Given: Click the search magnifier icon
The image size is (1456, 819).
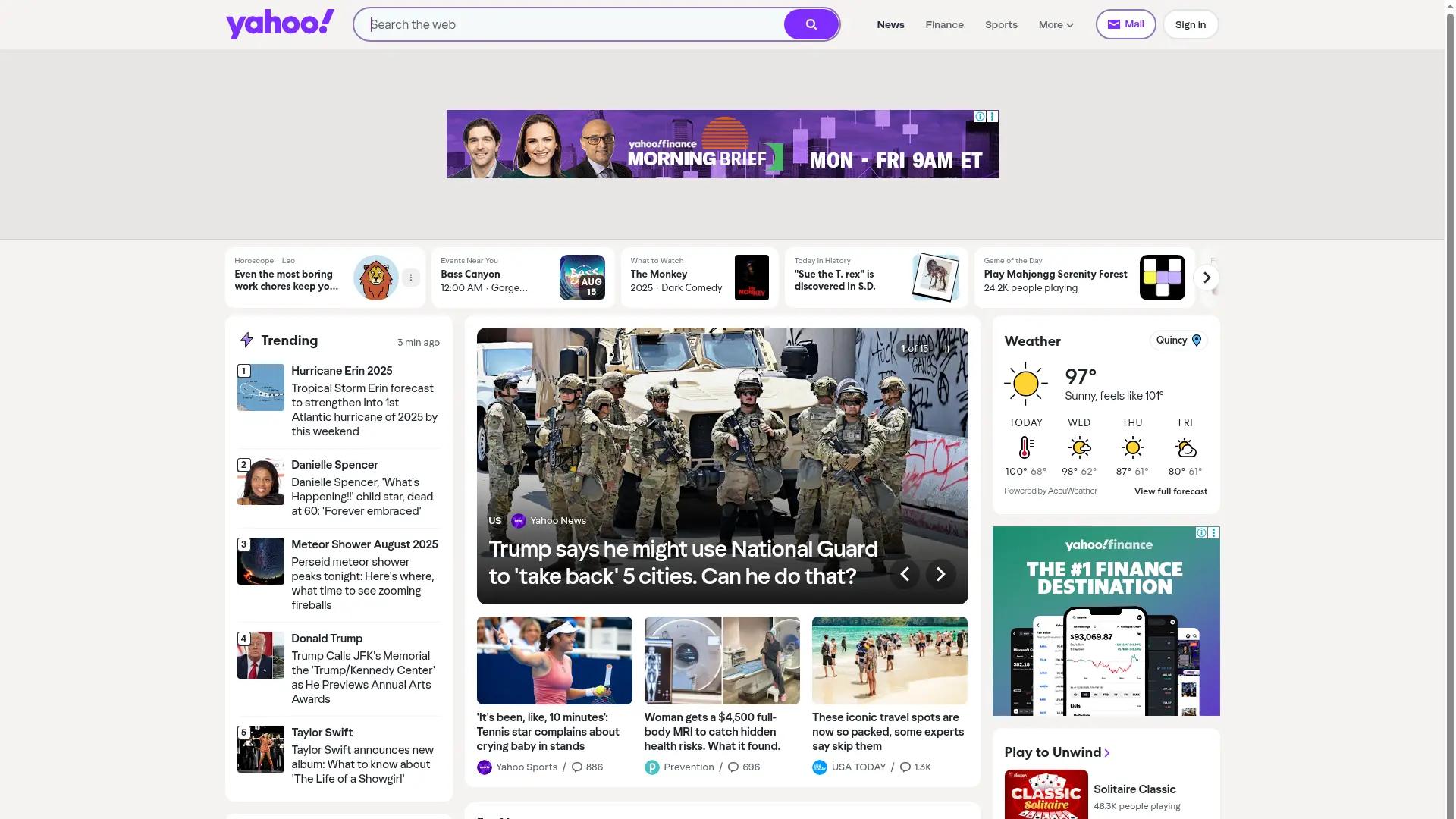Looking at the screenshot, I should pos(810,24).
